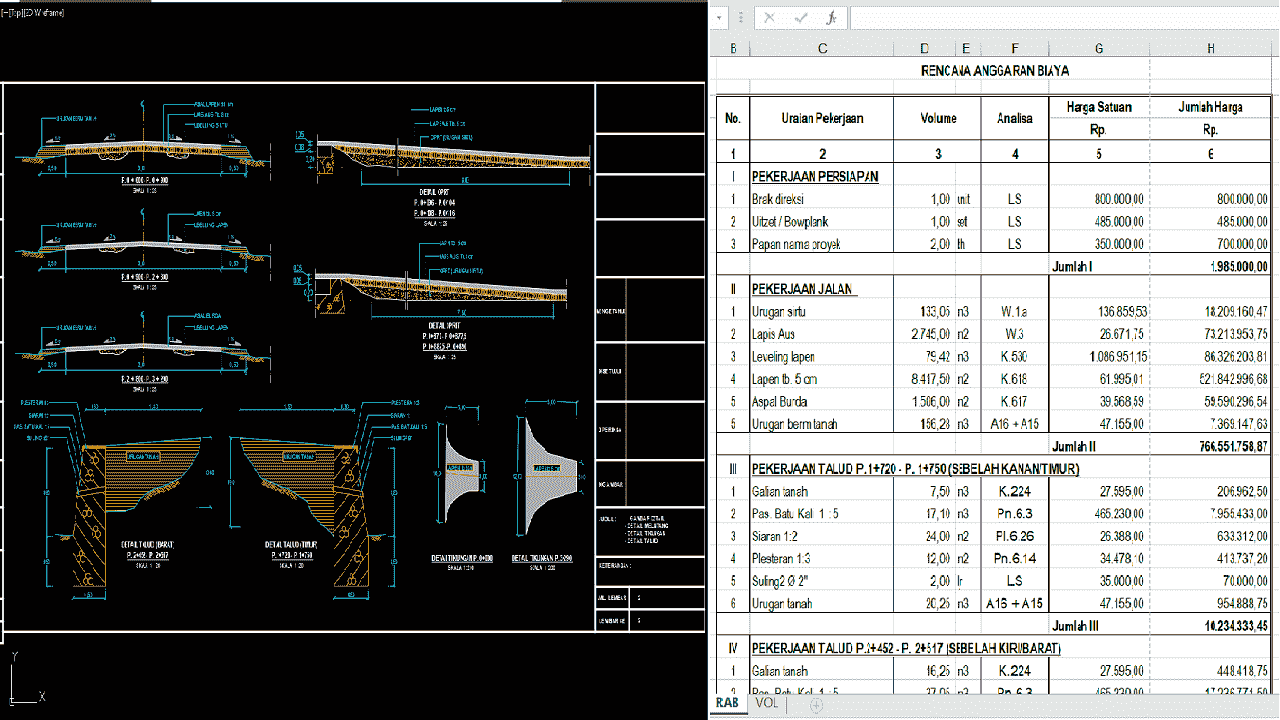Click the 'Harga Satuan' header cell
The height and width of the screenshot is (720, 1280).
(x=1099, y=107)
